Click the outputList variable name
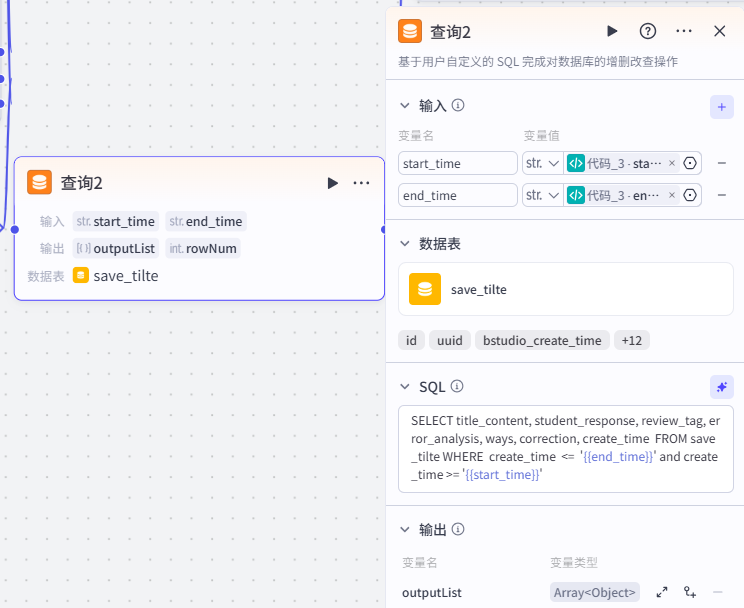The image size is (744, 608). point(432,593)
